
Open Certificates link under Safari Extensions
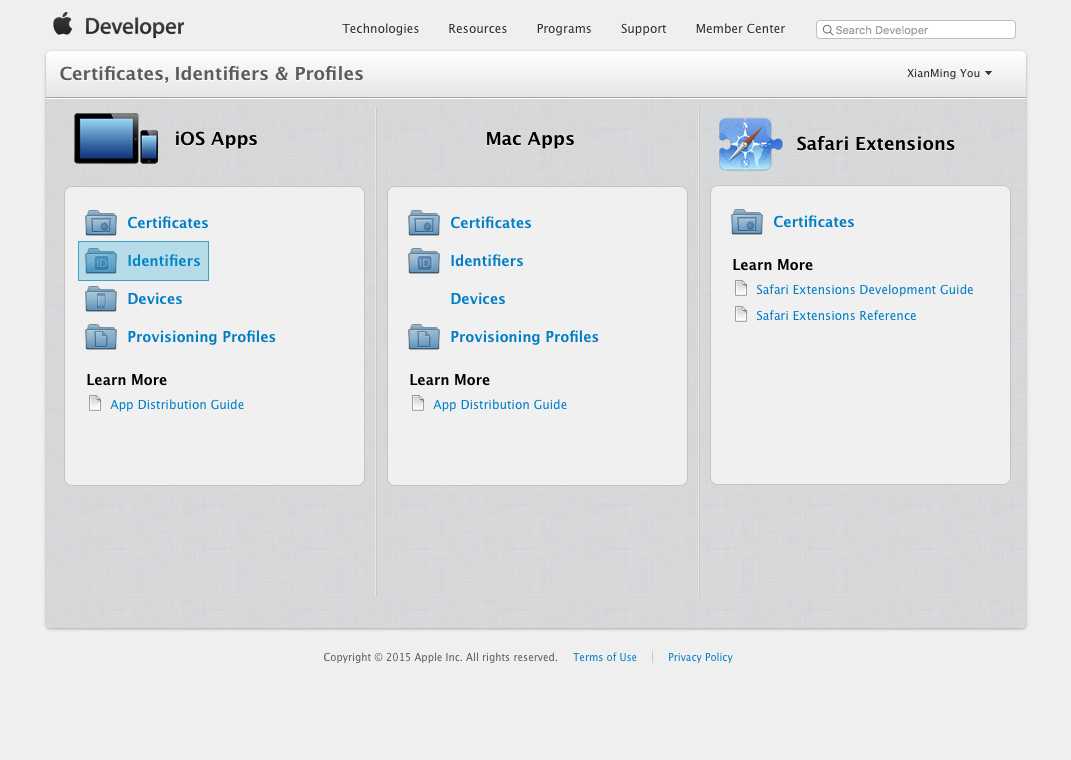pyautogui.click(x=813, y=222)
